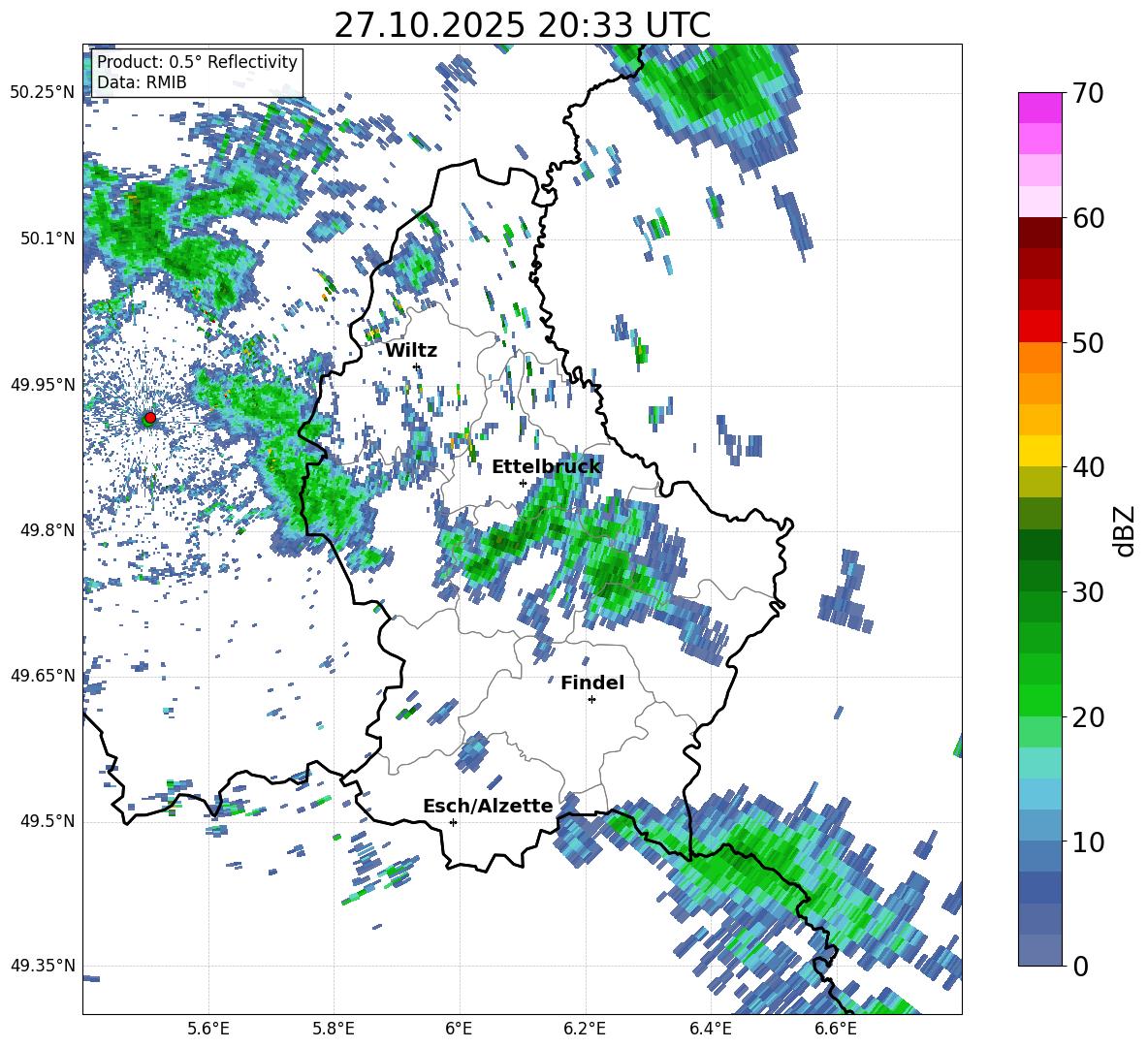
Task: Click the yellow colorbar segment near 40
Action: click(x=1039, y=451)
